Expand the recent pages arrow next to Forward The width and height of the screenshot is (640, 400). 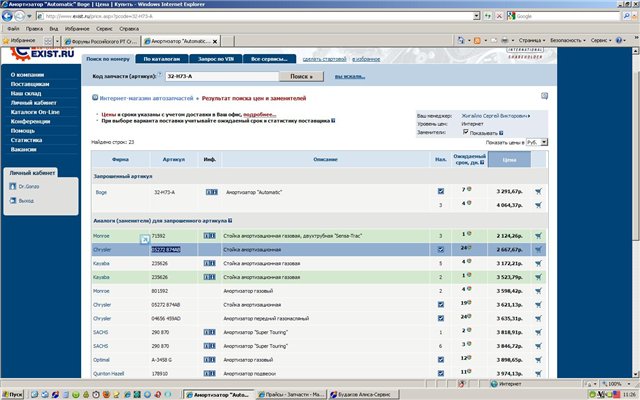[x=29, y=16]
